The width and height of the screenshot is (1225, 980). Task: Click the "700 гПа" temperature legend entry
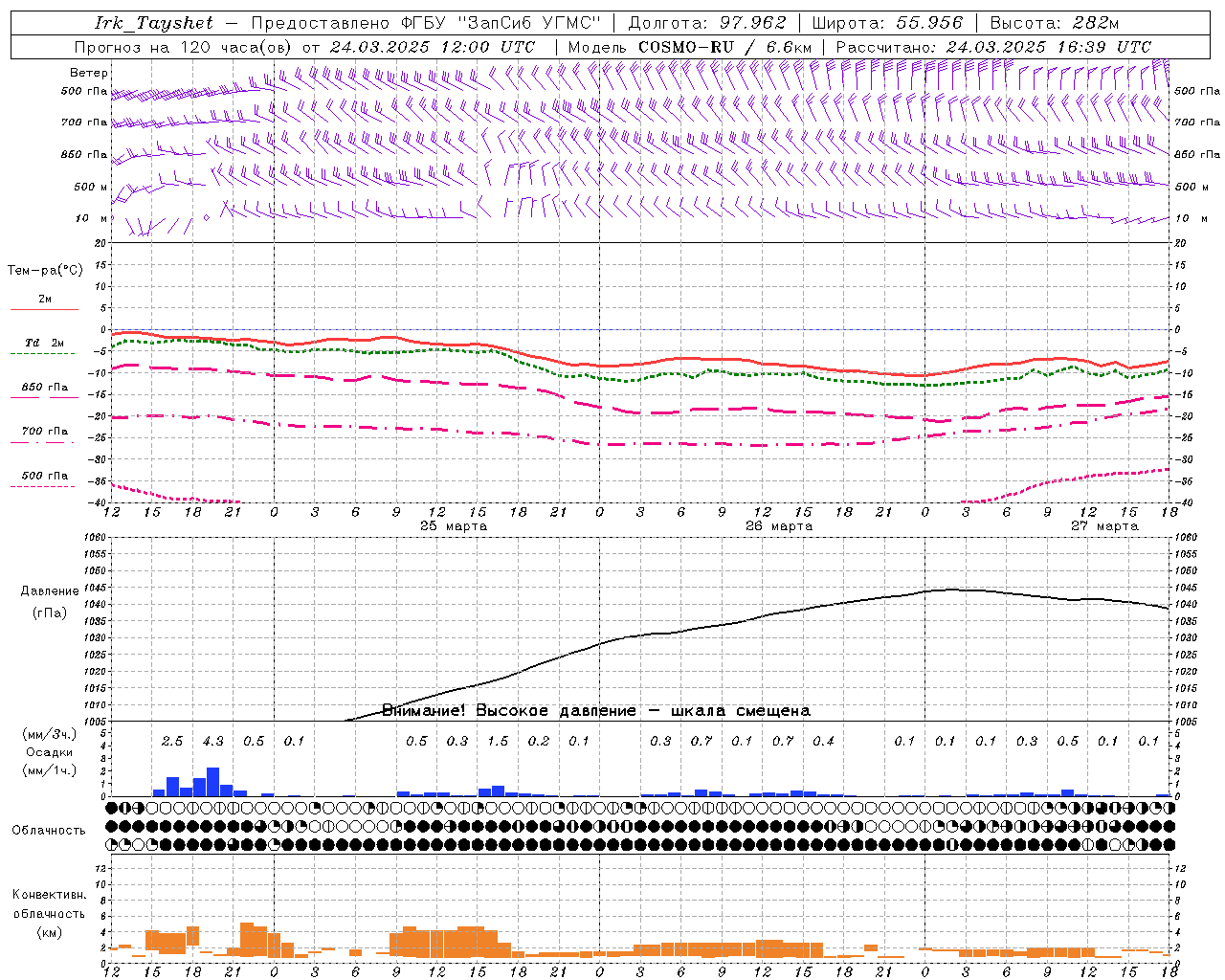pyautogui.click(x=44, y=432)
